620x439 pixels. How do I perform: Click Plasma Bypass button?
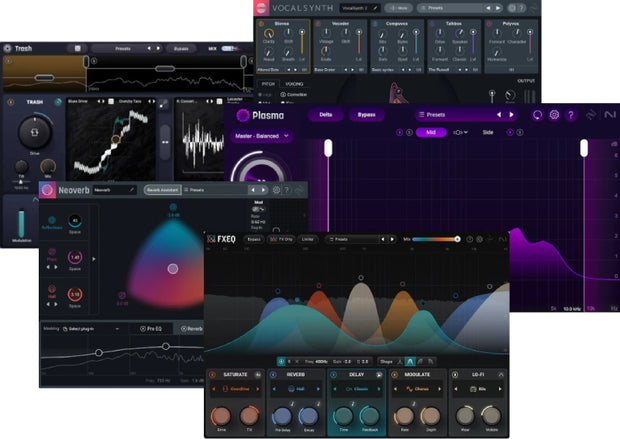(366, 115)
